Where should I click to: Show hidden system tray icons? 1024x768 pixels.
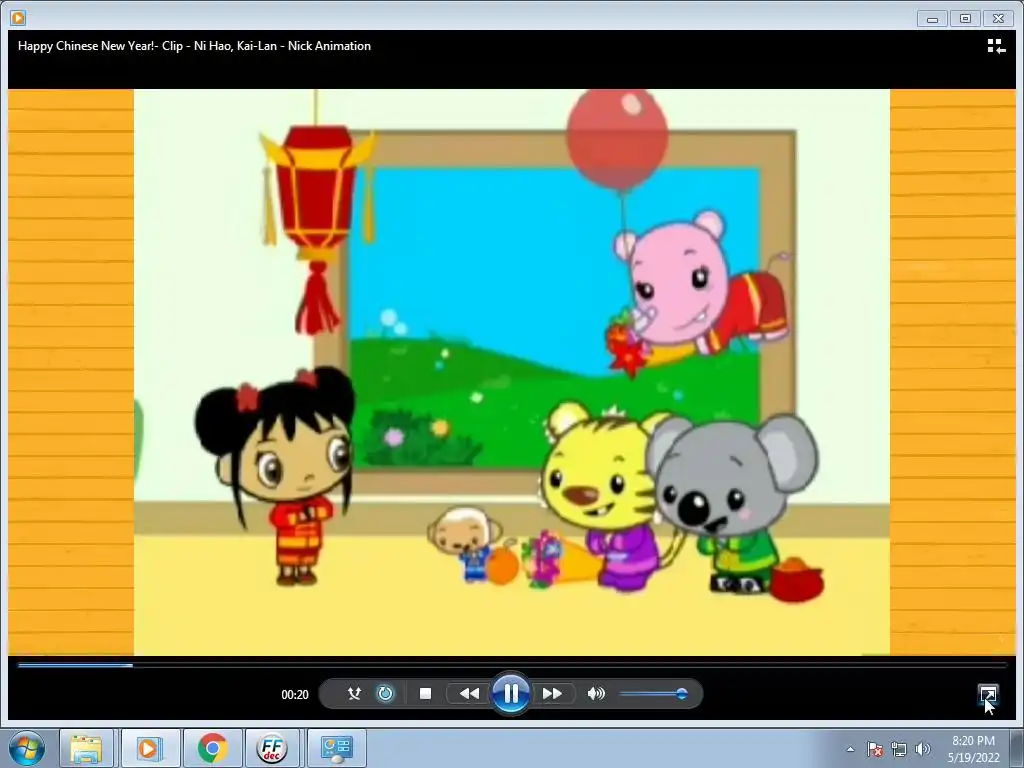click(x=850, y=749)
